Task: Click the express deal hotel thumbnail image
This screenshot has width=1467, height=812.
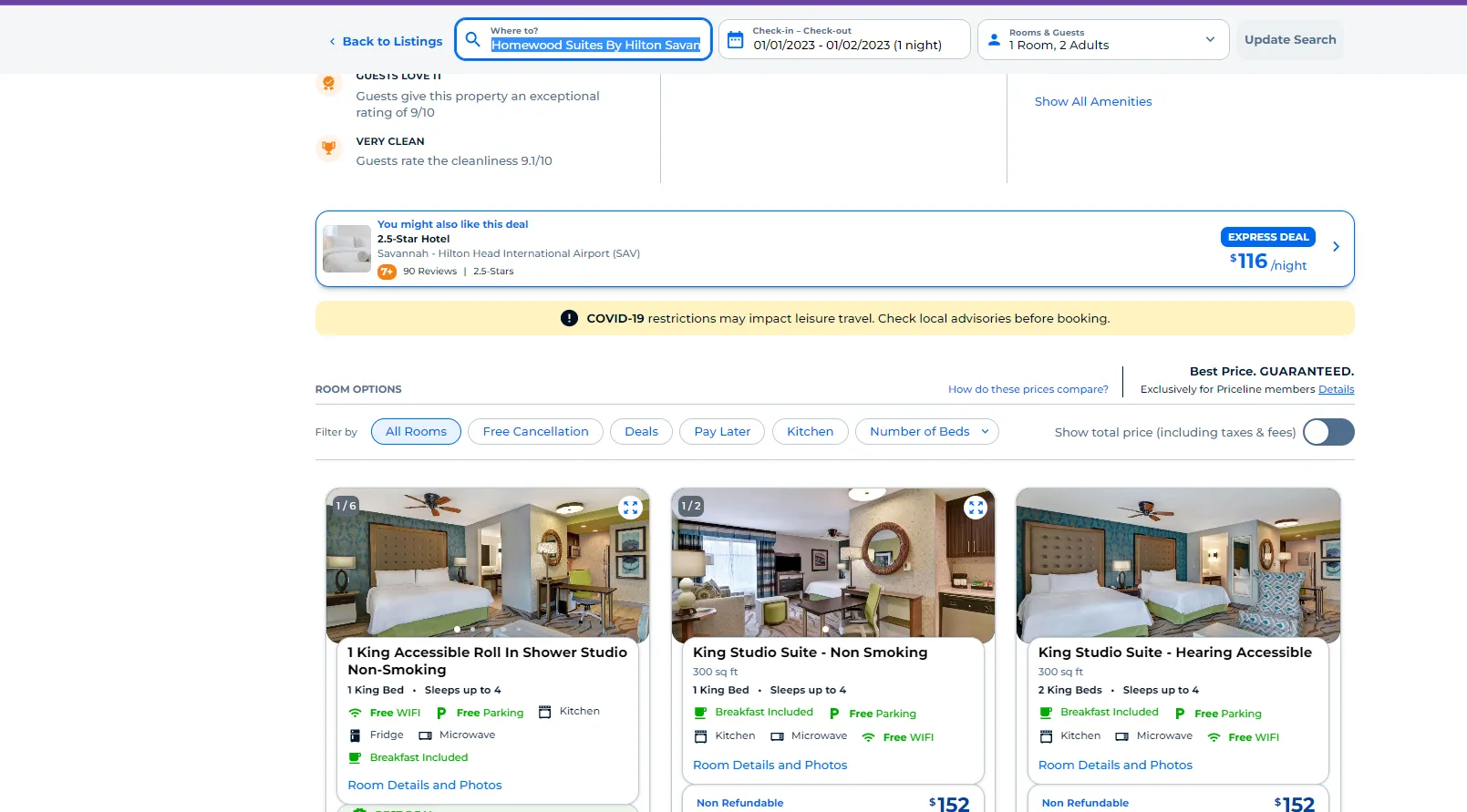Action: pos(346,249)
